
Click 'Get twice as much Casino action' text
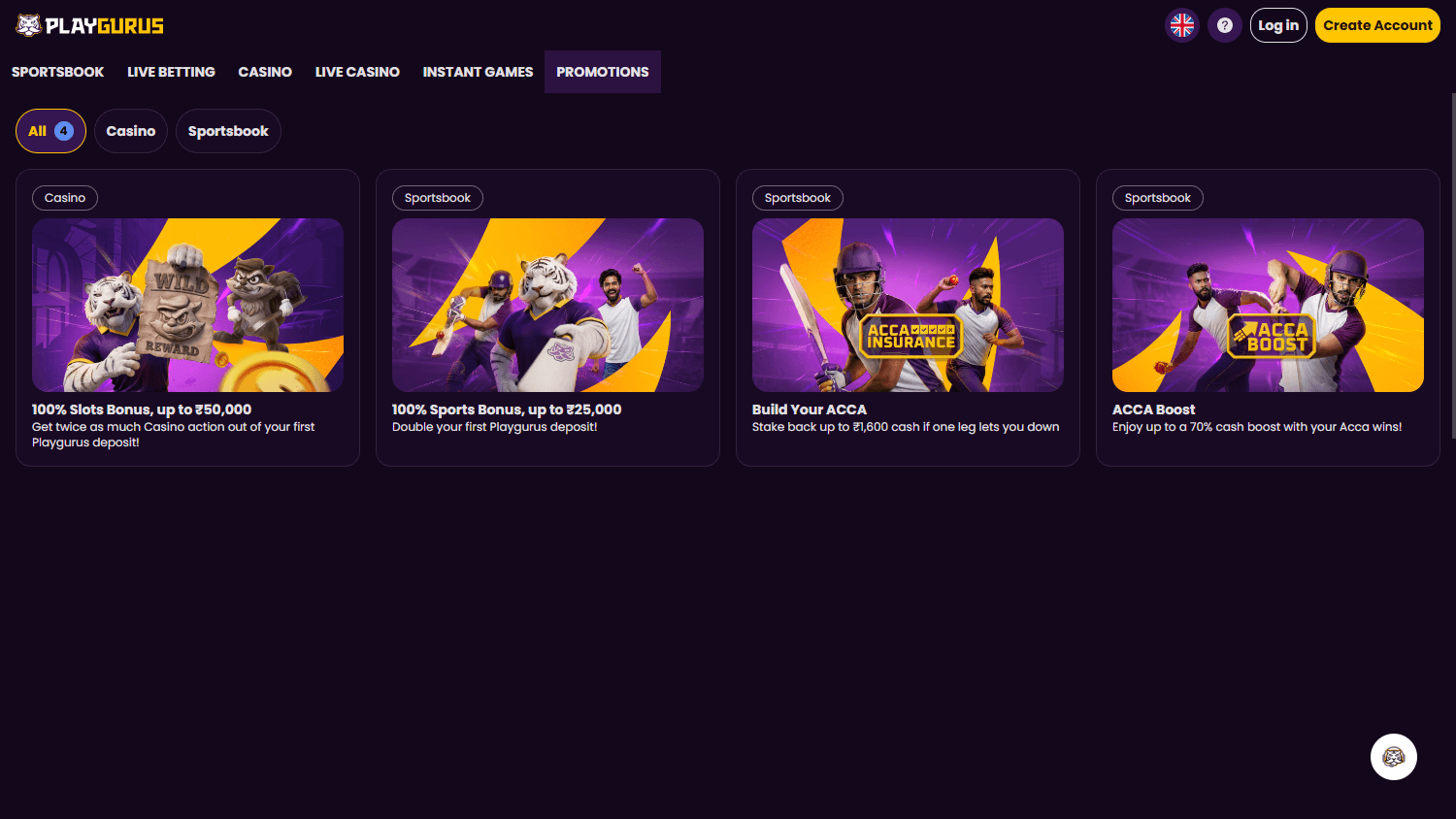coord(174,435)
